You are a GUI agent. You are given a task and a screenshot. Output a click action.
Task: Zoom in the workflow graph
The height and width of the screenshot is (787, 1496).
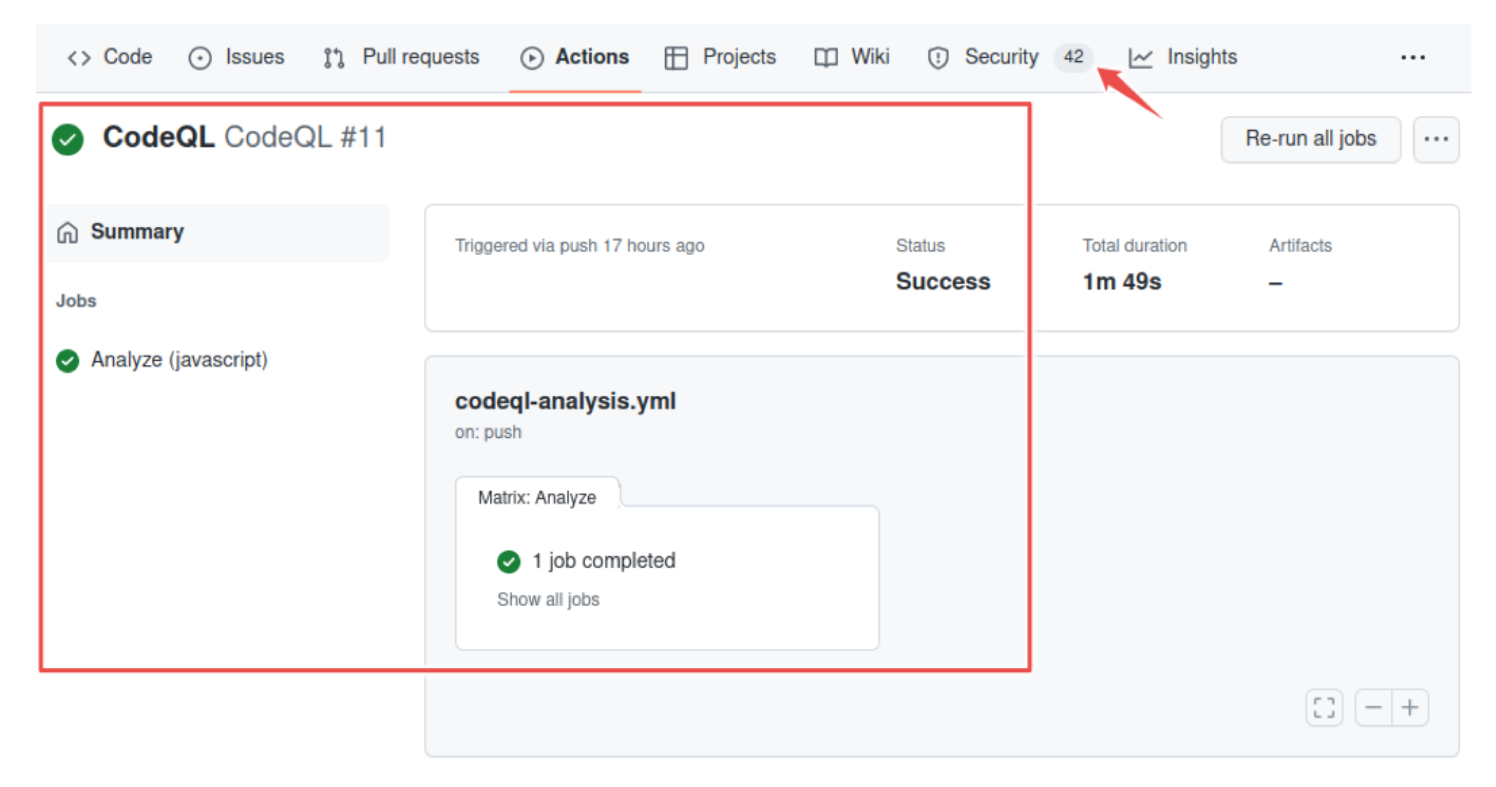(1410, 708)
